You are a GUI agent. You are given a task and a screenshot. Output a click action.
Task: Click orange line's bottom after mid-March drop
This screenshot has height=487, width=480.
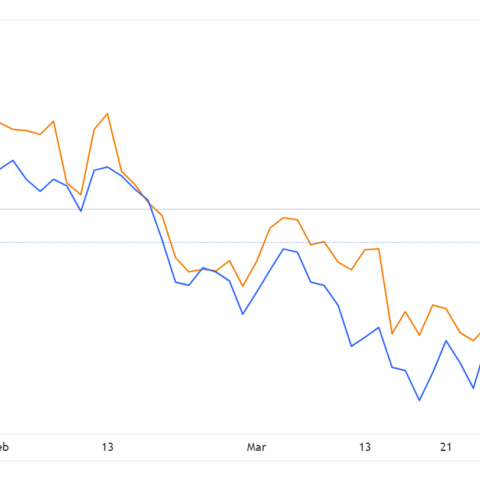pos(392,333)
